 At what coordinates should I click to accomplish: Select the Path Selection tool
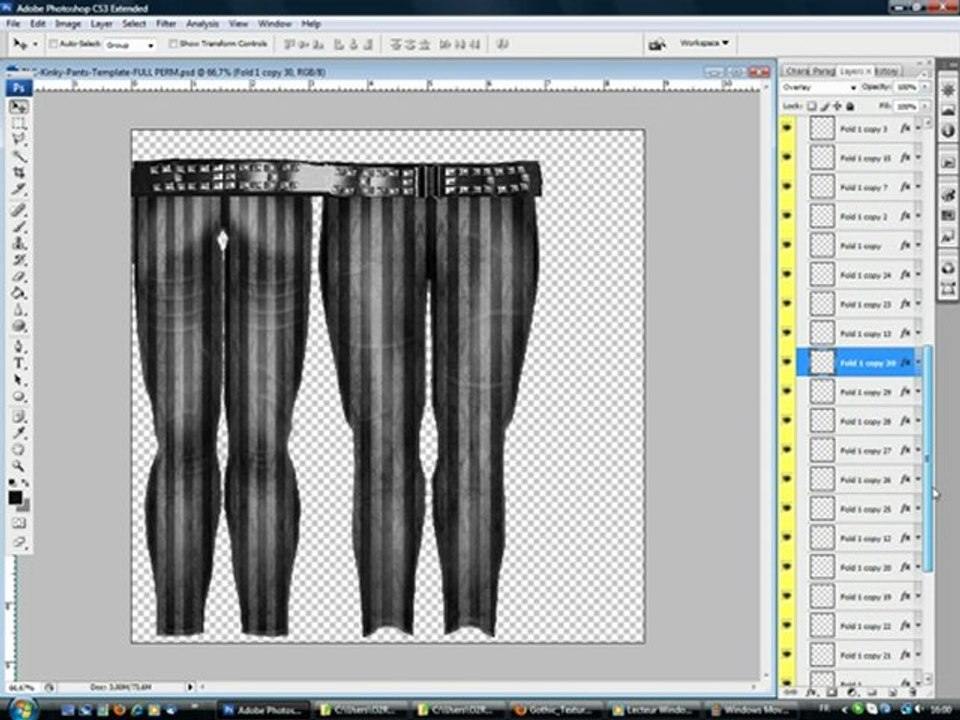tap(19, 380)
